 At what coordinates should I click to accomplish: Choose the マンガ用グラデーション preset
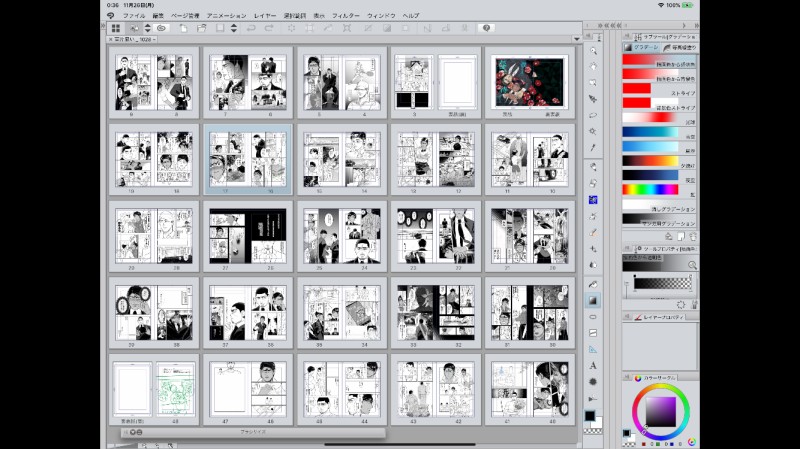(659, 219)
